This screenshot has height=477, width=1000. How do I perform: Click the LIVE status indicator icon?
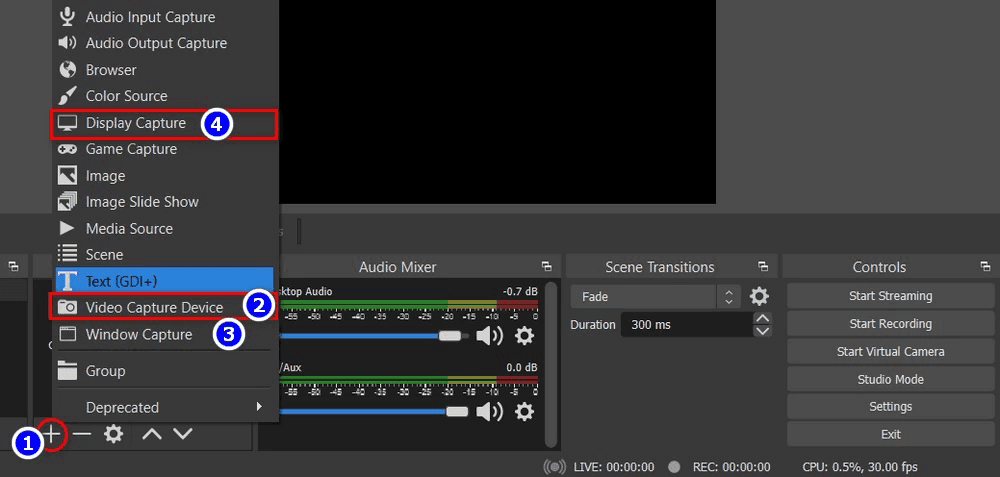(555, 467)
